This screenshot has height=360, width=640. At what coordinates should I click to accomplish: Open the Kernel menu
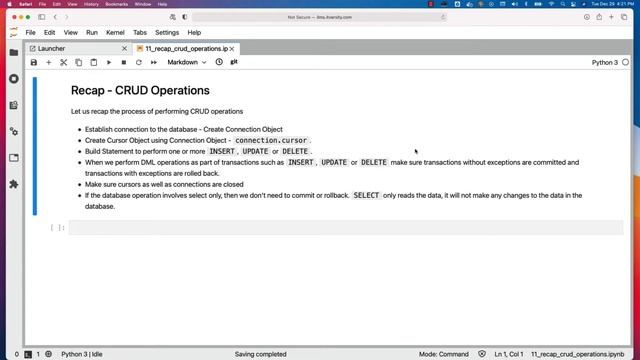click(x=115, y=33)
